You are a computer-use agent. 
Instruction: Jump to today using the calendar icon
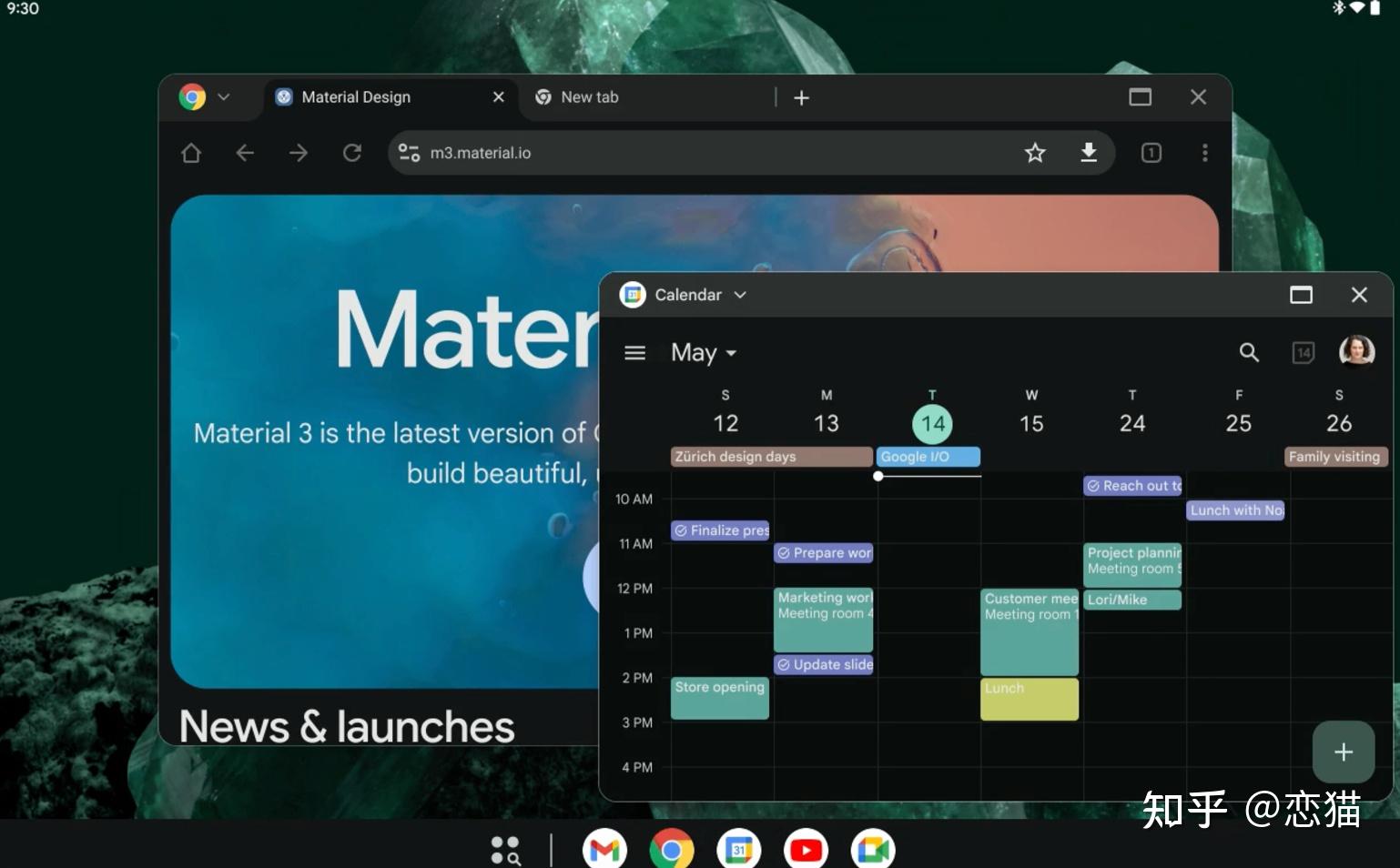pyautogui.click(x=1304, y=352)
